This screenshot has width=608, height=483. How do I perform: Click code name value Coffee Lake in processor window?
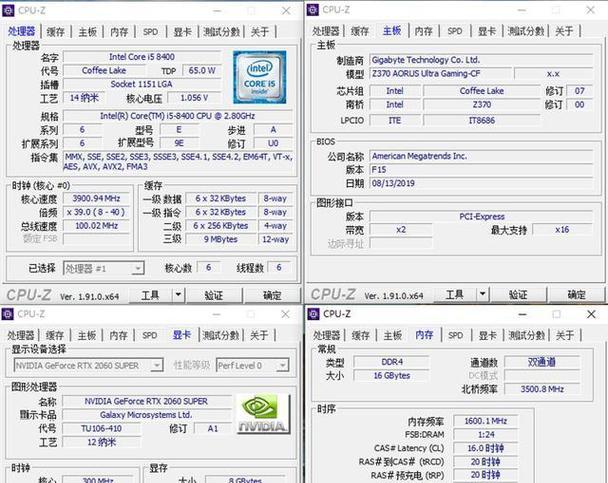click(x=104, y=71)
